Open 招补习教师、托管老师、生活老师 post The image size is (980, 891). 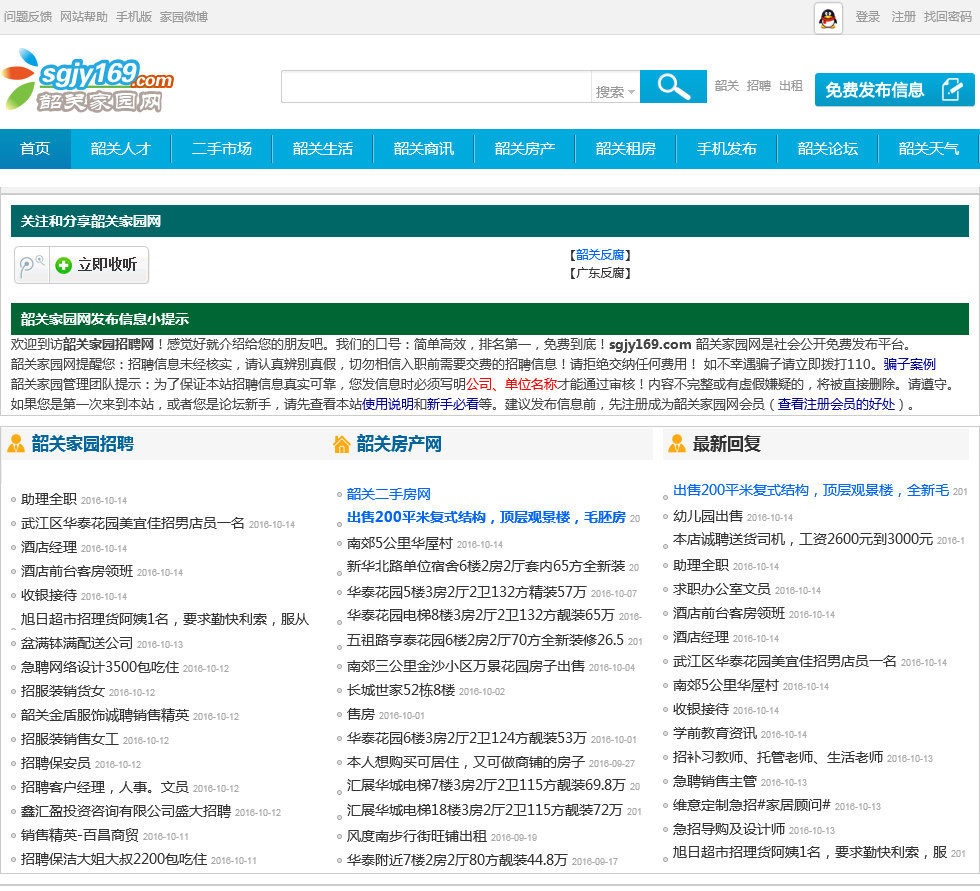click(x=778, y=757)
